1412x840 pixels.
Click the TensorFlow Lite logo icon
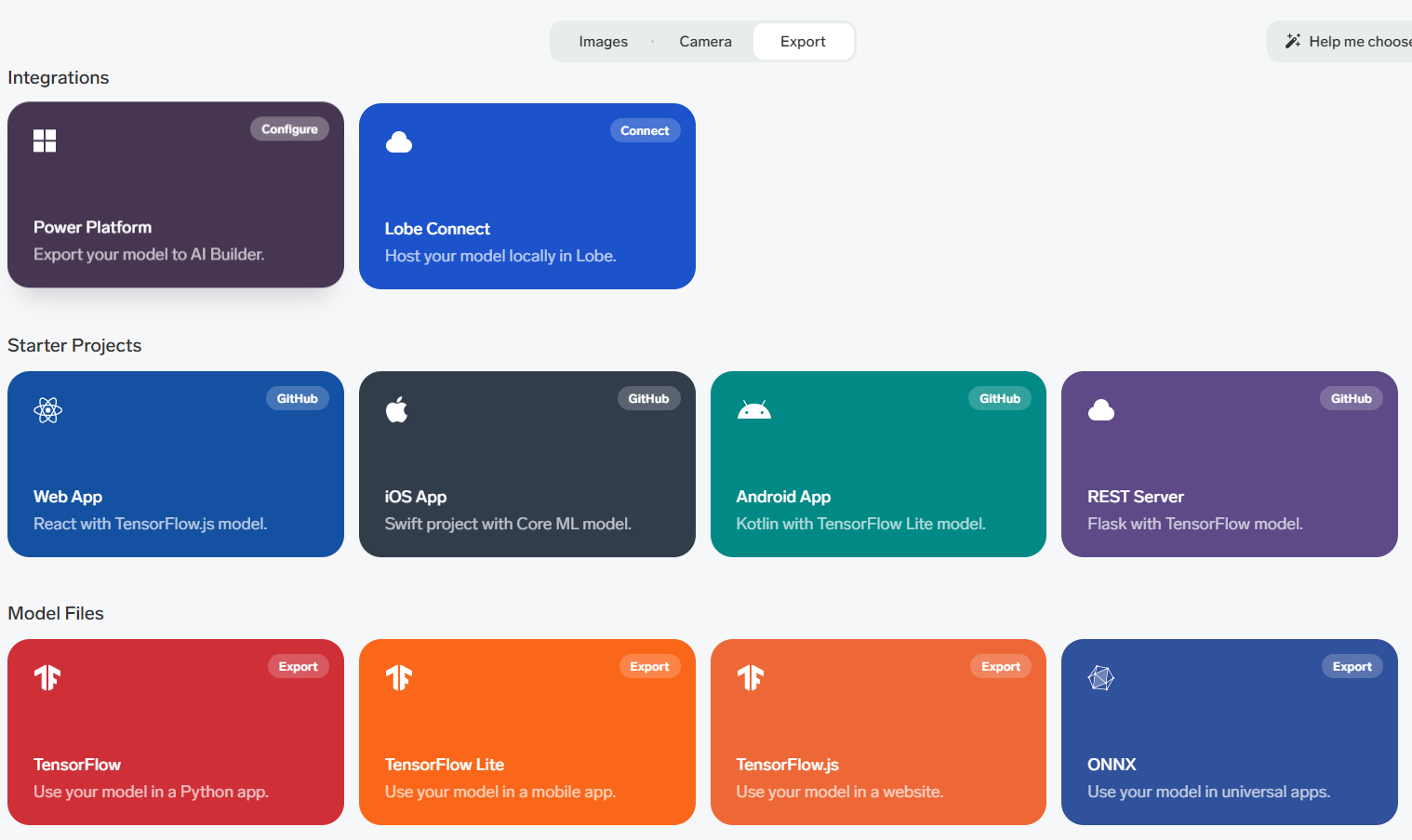[399, 677]
